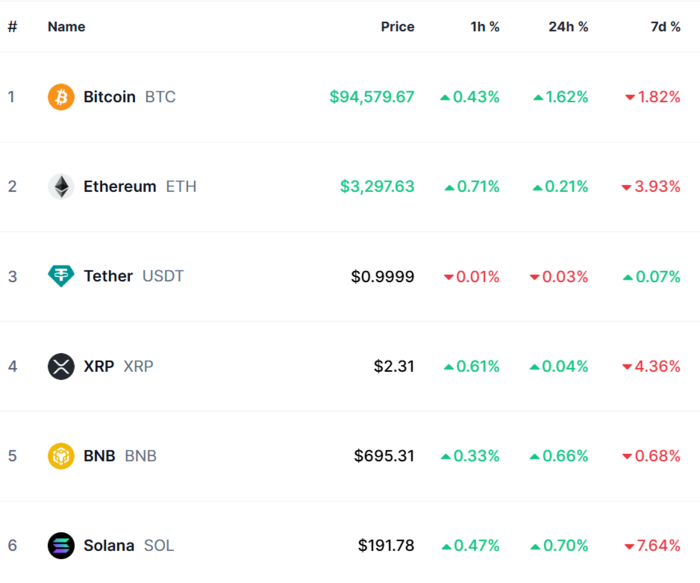Click Bitcoin's $94,579.67 price
The image size is (700, 583).
[x=372, y=97]
